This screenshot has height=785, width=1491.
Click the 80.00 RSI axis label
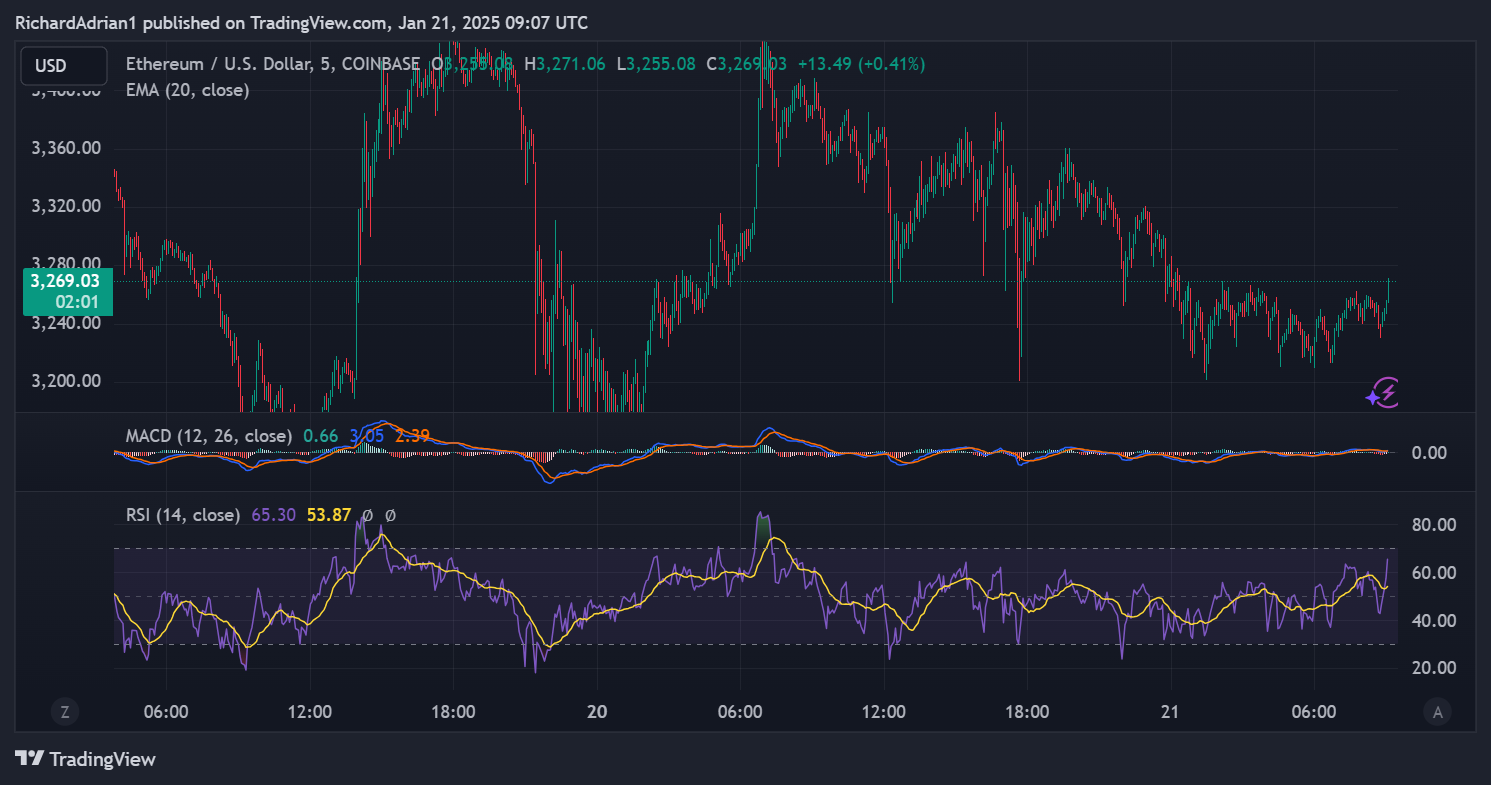pyautogui.click(x=1434, y=524)
